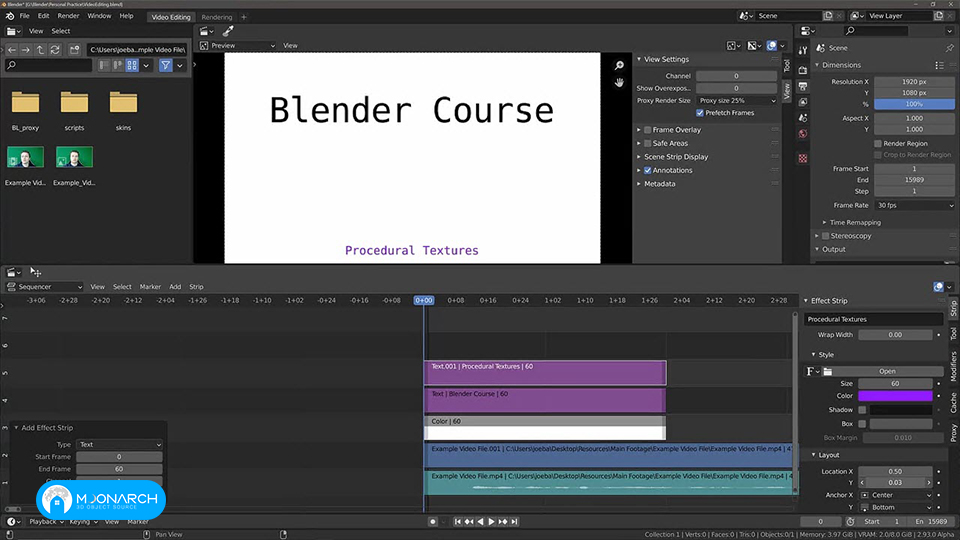The height and width of the screenshot is (540, 960).
Task: Expand Metadata panel
Action: pyautogui.click(x=659, y=184)
